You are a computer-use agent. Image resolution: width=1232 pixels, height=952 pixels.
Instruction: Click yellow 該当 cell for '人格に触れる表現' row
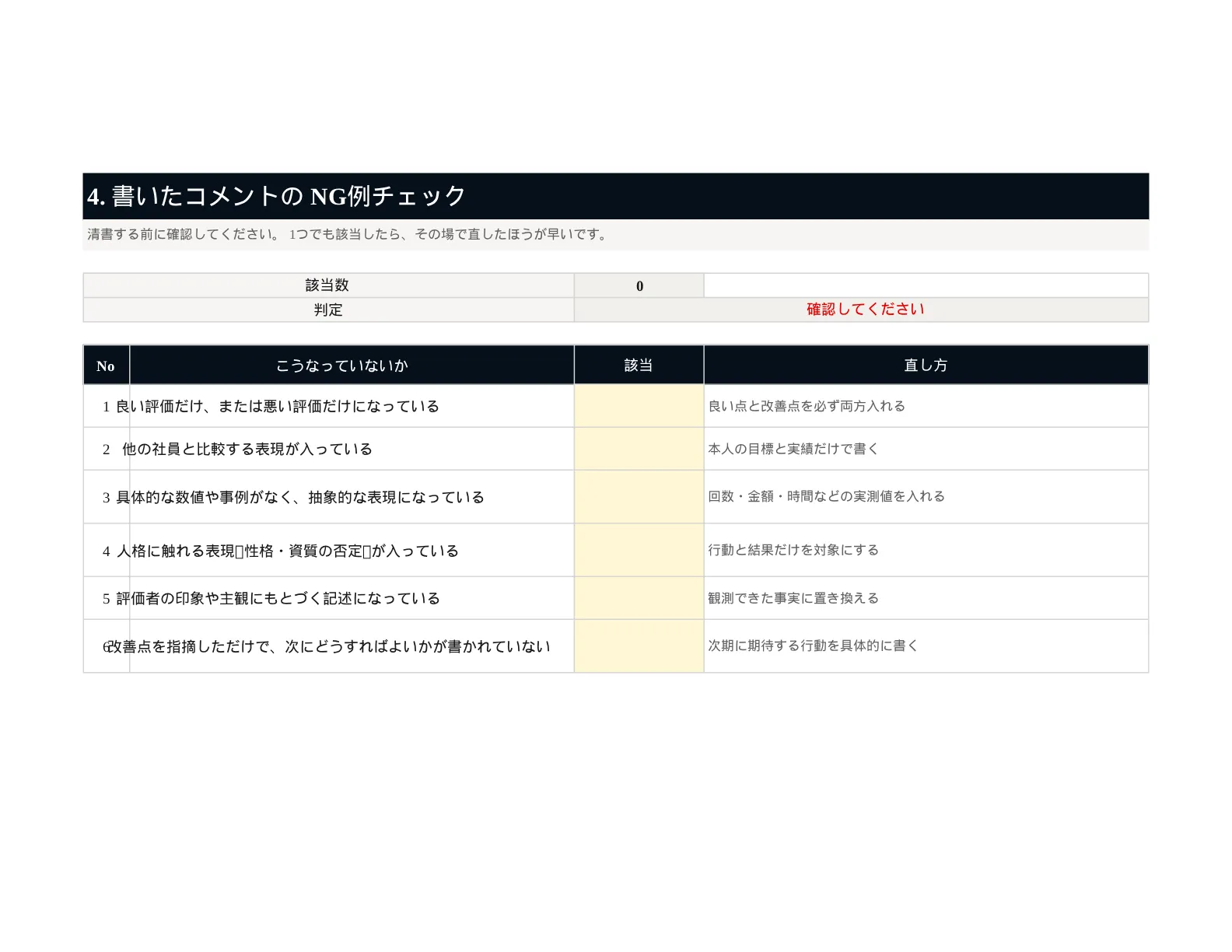click(x=639, y=551)
